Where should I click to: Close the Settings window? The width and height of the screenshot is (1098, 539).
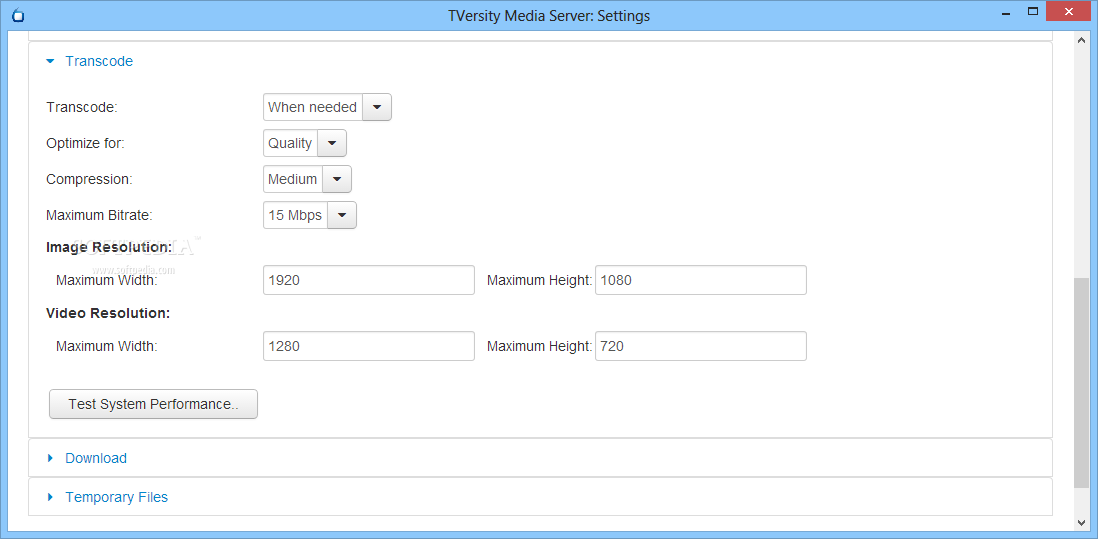[x=1069, y=12]
